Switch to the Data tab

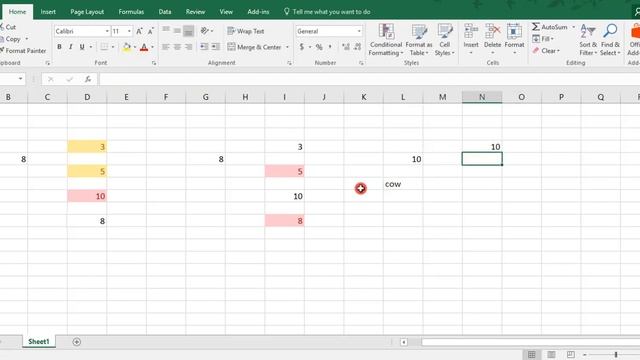165,12
